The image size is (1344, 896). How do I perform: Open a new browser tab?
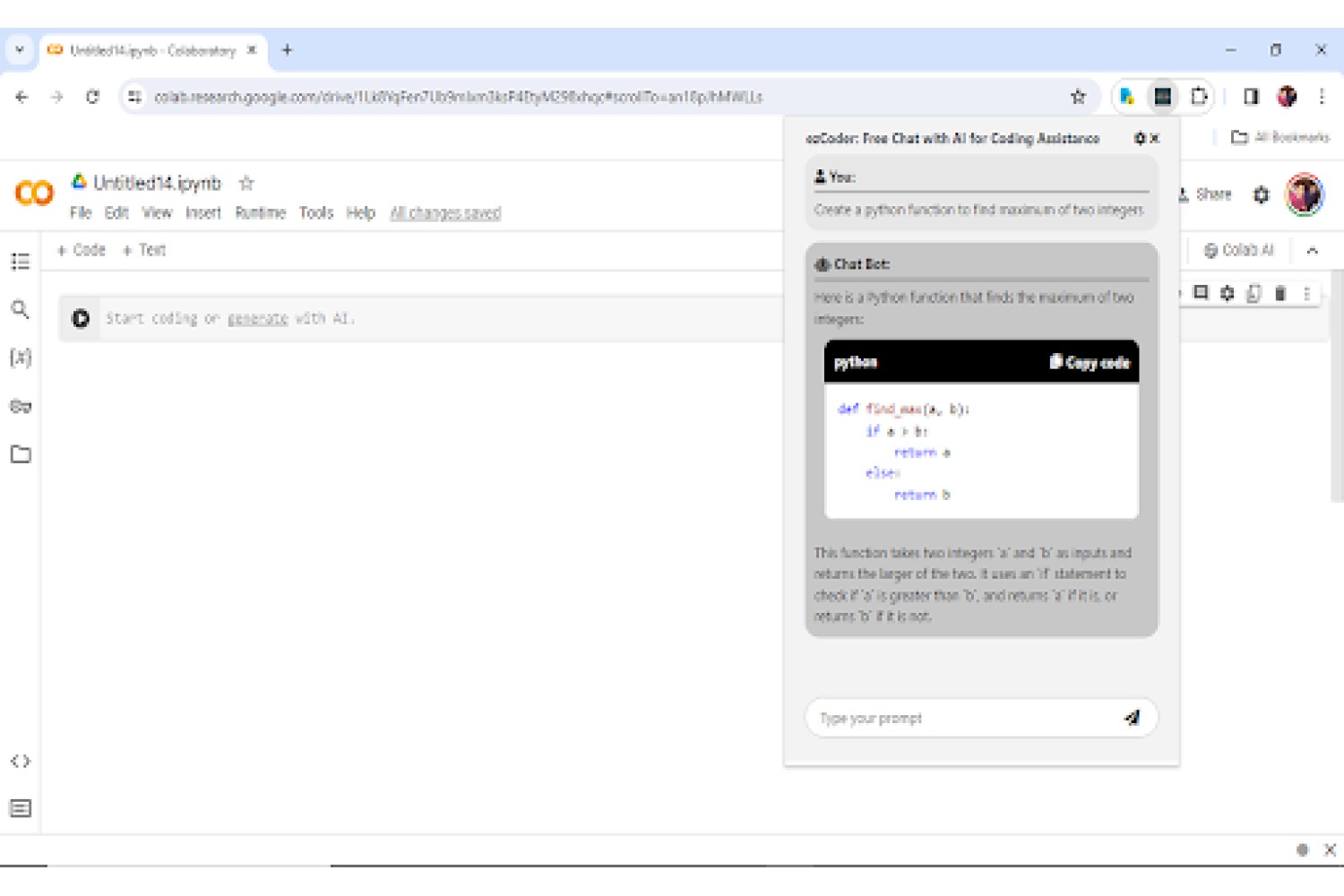[287, 50]
